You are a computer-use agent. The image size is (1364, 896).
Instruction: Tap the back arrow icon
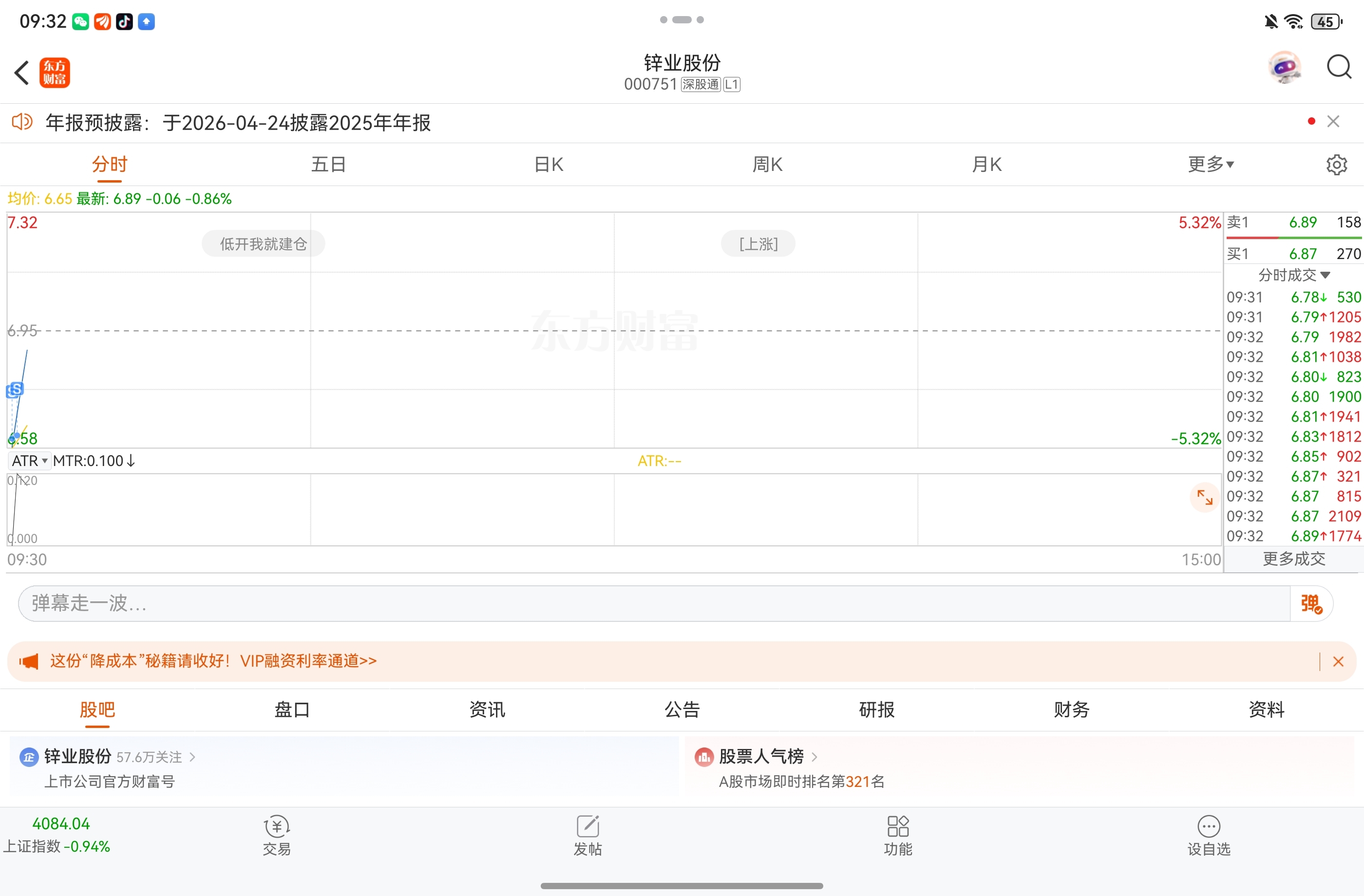pyautogui.click(x=22, y=73)
